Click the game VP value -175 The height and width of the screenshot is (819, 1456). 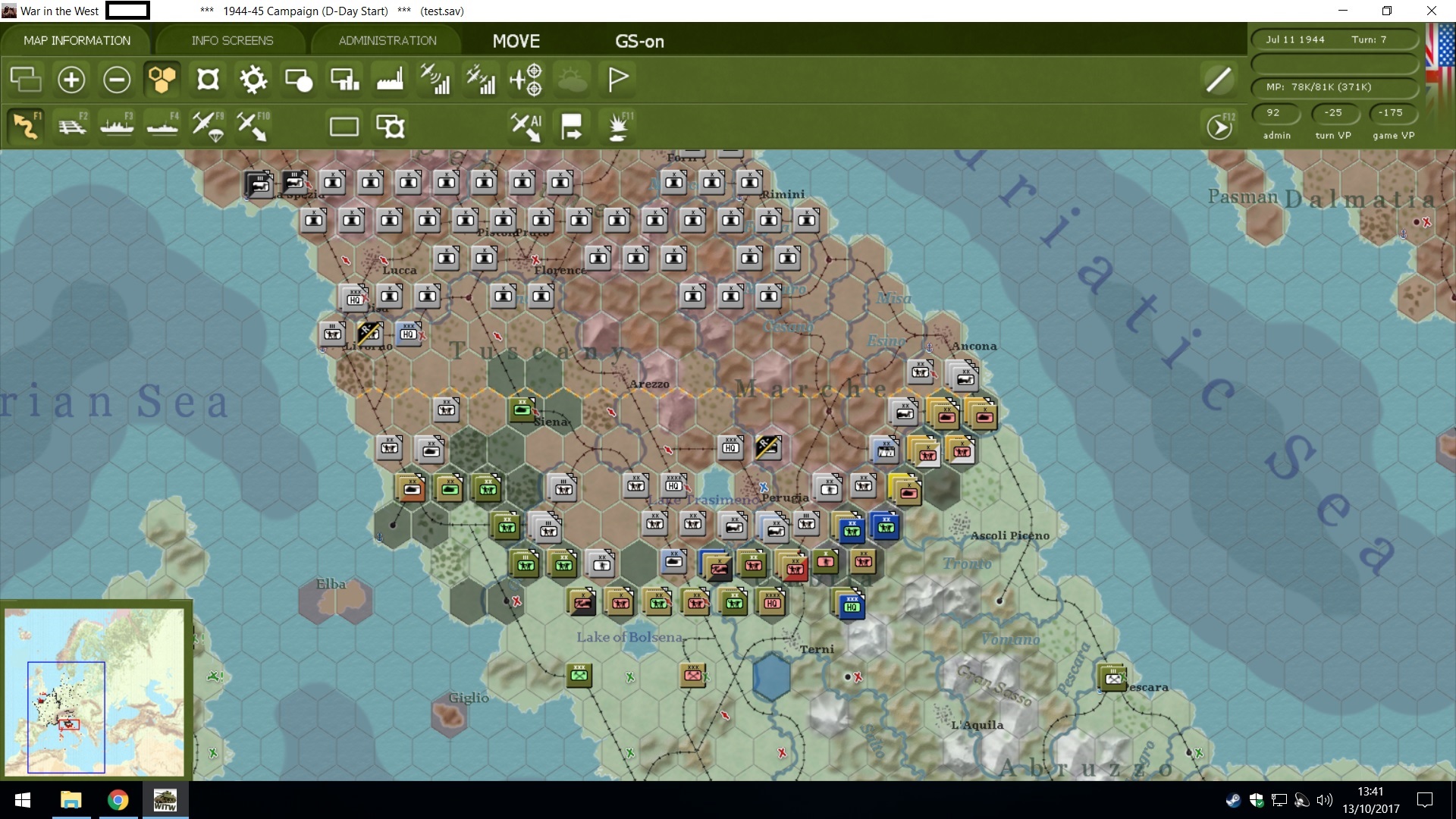click(x=1392, y=113)
